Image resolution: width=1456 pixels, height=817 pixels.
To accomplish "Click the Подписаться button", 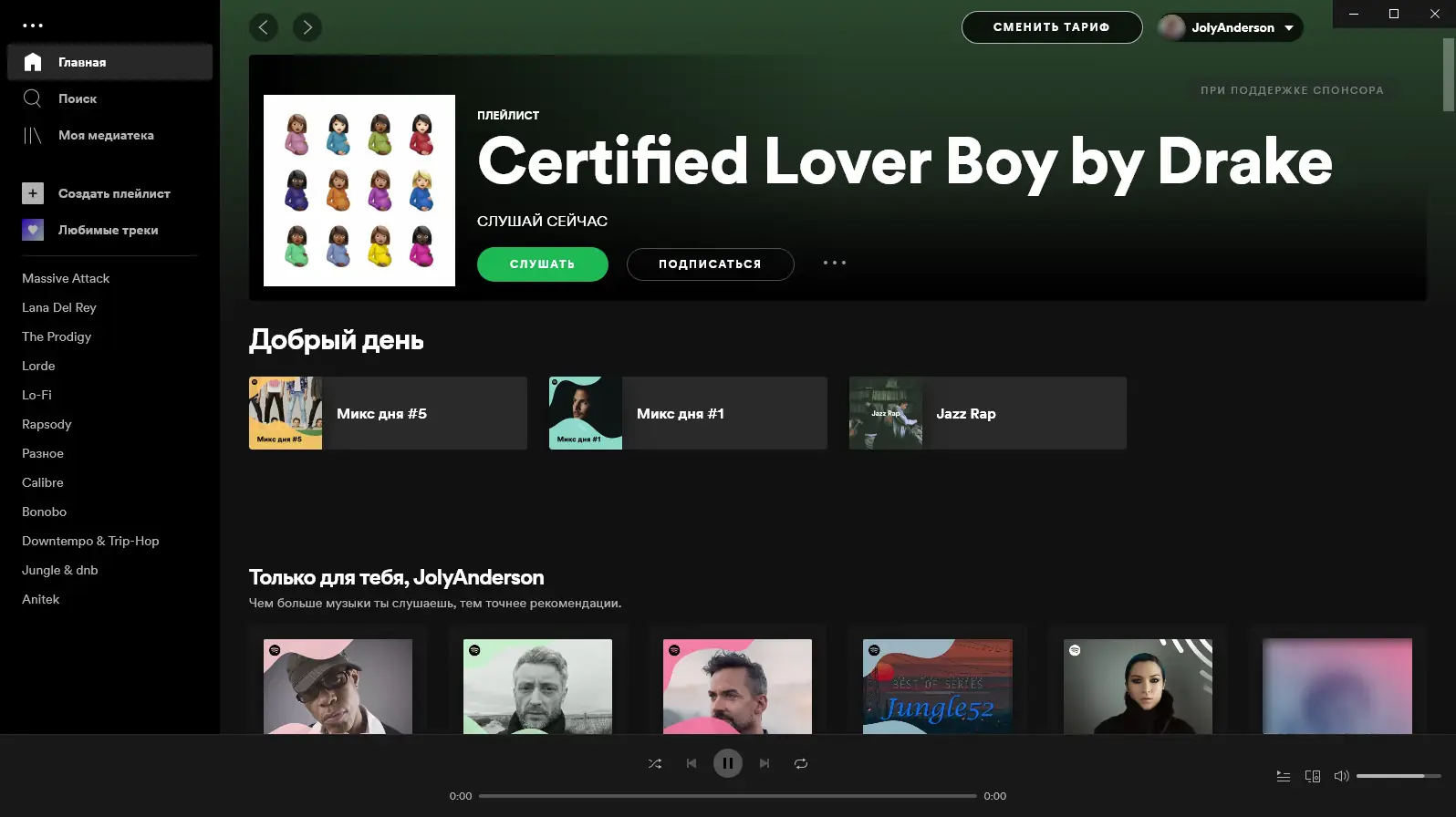I will [711, 264].
